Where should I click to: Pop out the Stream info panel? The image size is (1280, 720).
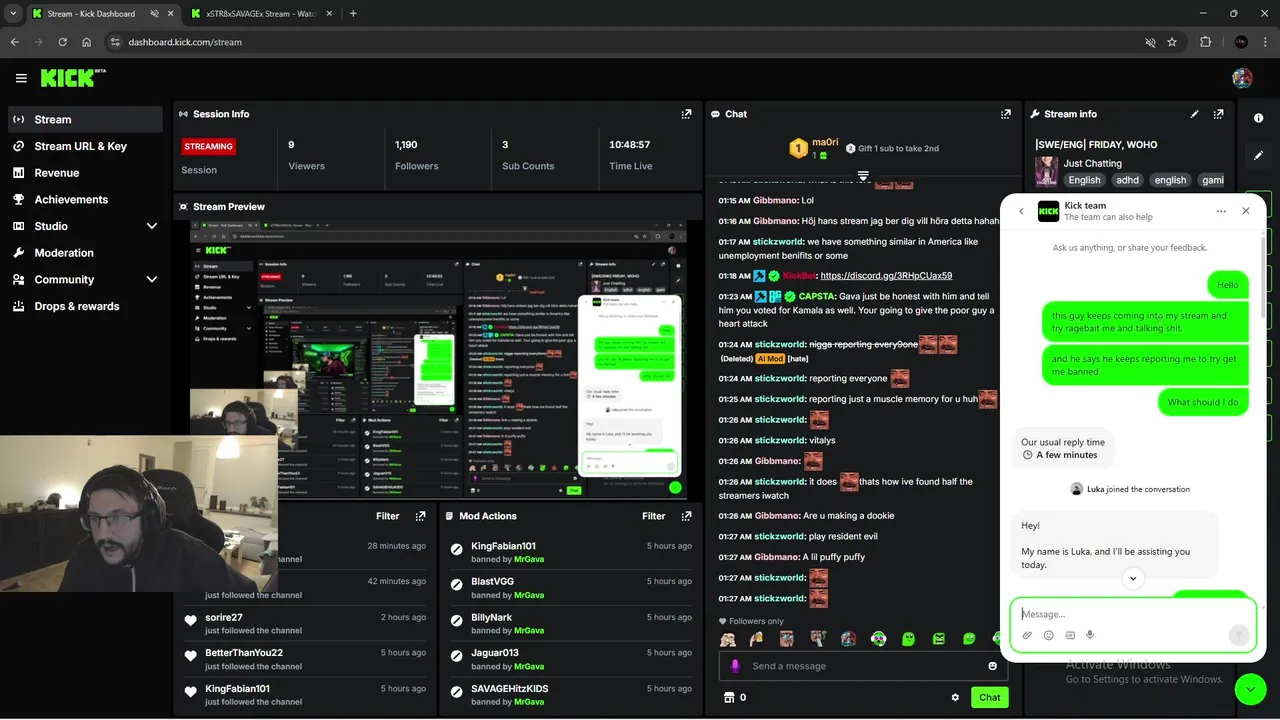pos(1218,114)
